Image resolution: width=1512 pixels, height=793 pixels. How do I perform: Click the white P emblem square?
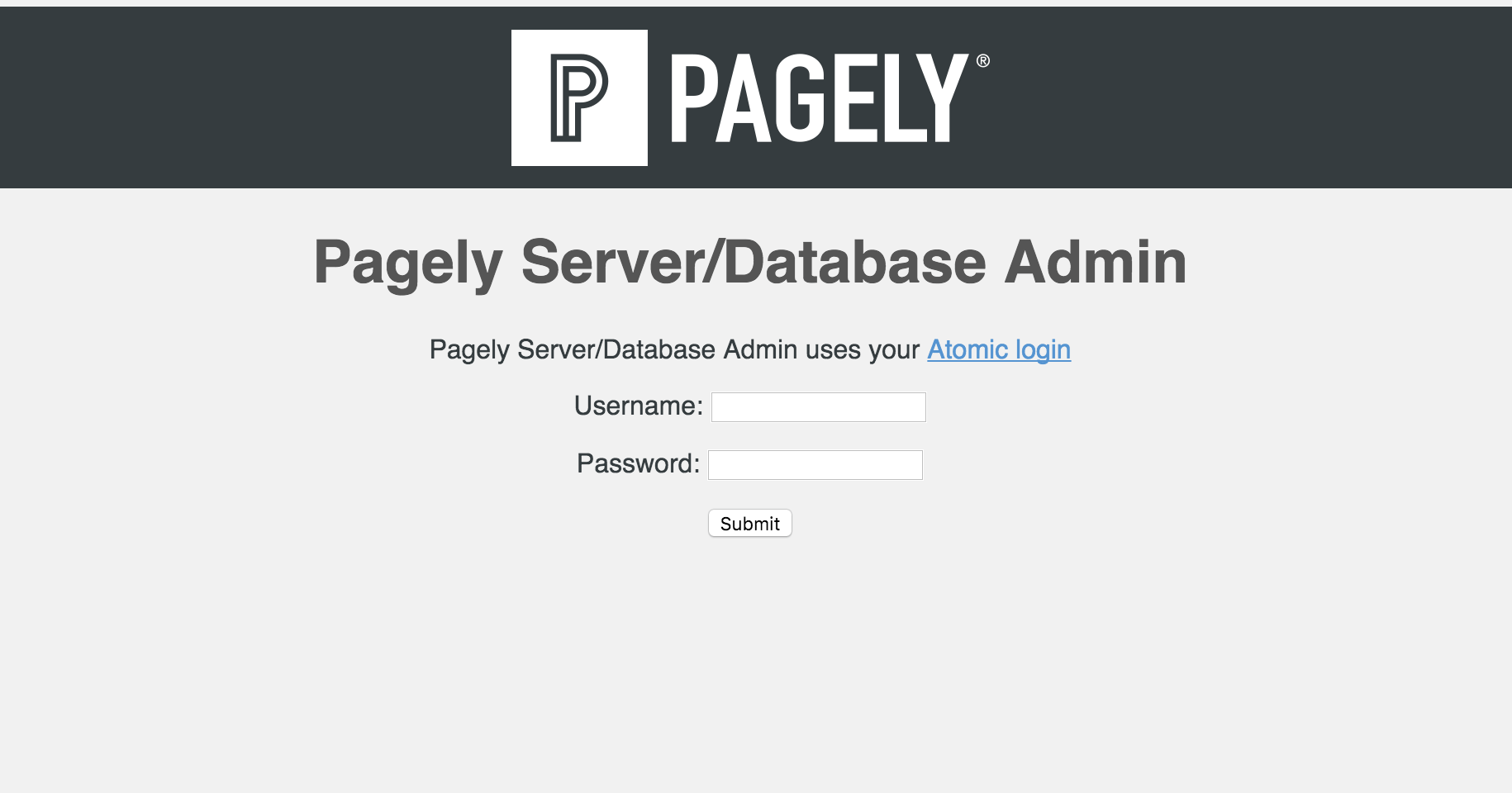(x=579, y=97)
